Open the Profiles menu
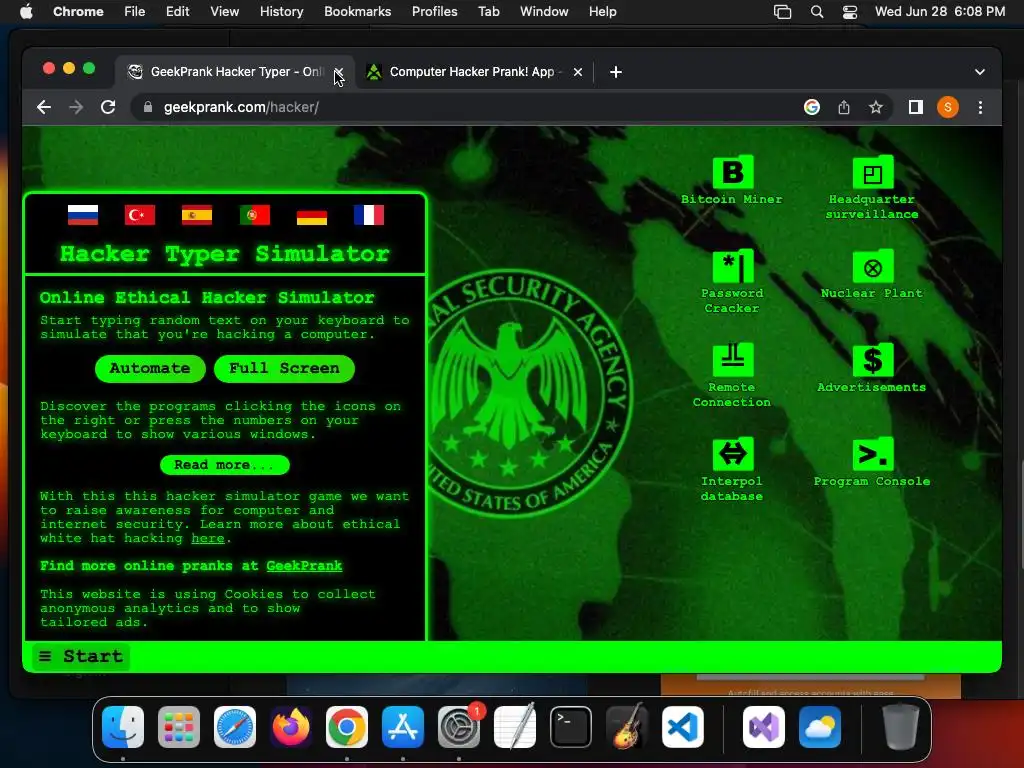 pyautogui.click(x=434, y=11)
